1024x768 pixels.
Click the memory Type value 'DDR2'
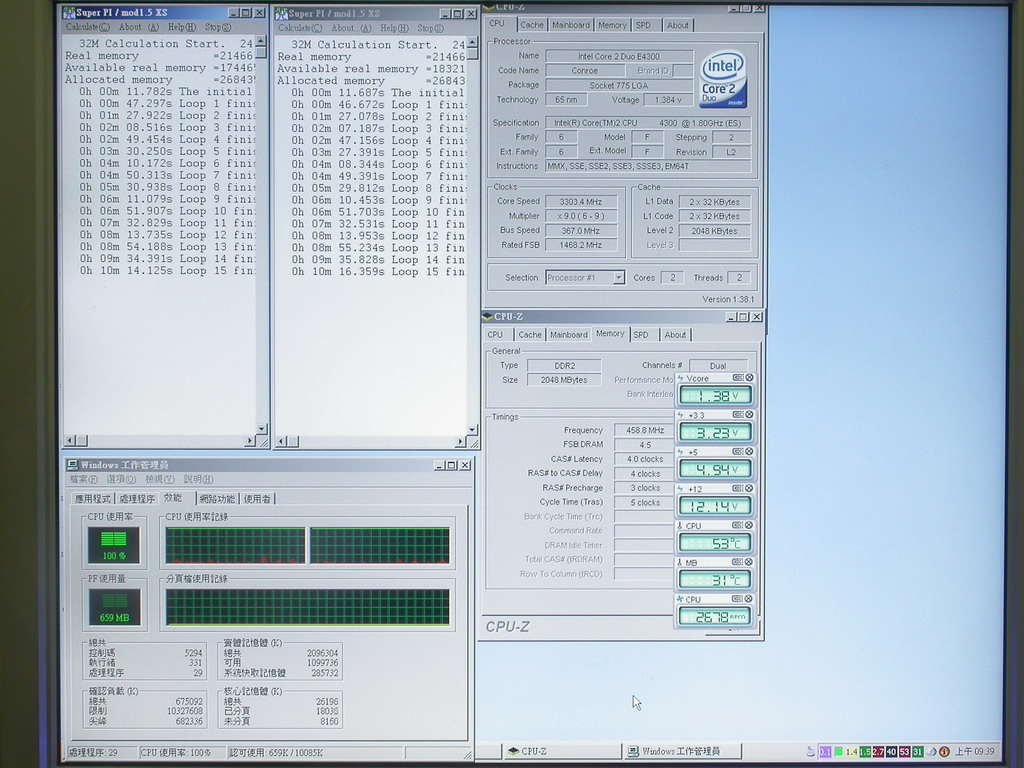pos(564,366)
